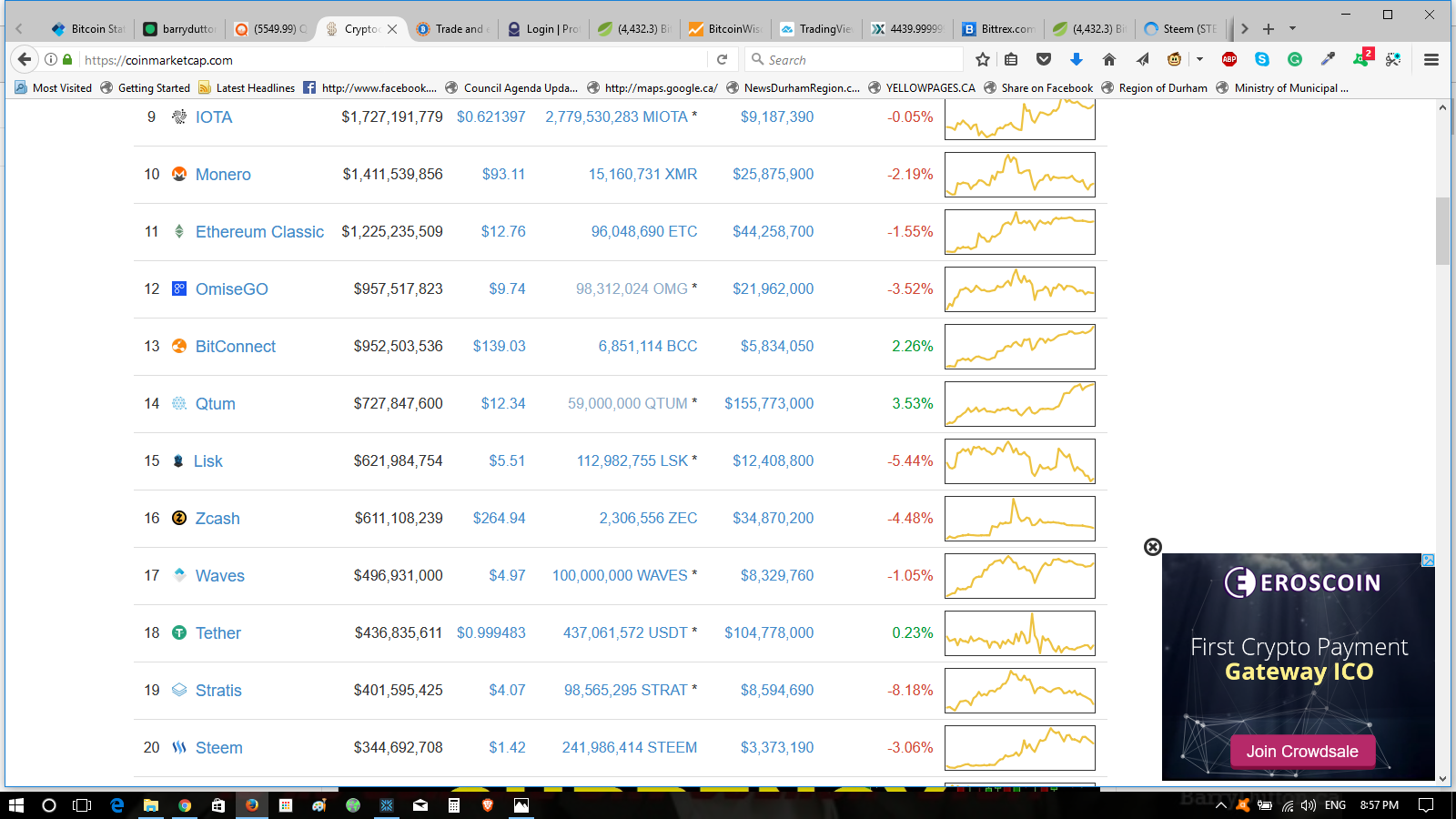This screenshot has width=1456, height=819.
Task: Switch to the Steem (STE tab
Action: tap(1179, 28)
